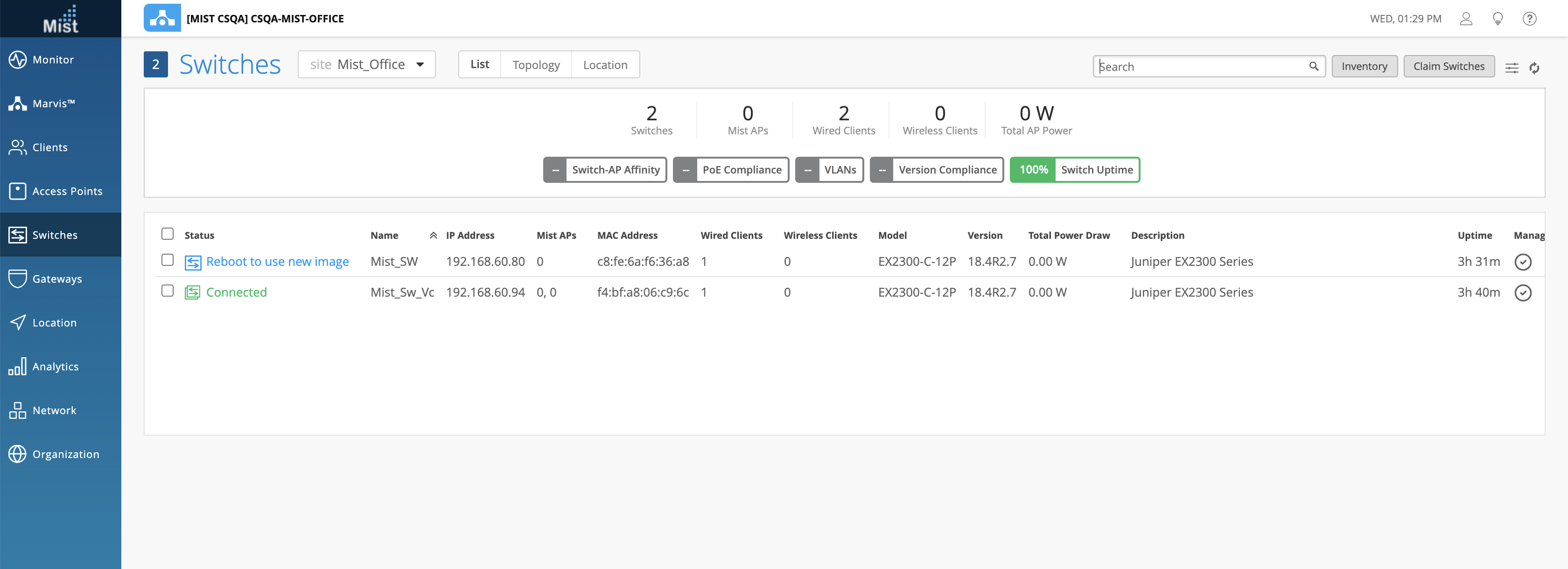Viewport: 1568px width, 569px height.
Task: Go to Analytics in the sidebar
Action: [x=55, y=366]
